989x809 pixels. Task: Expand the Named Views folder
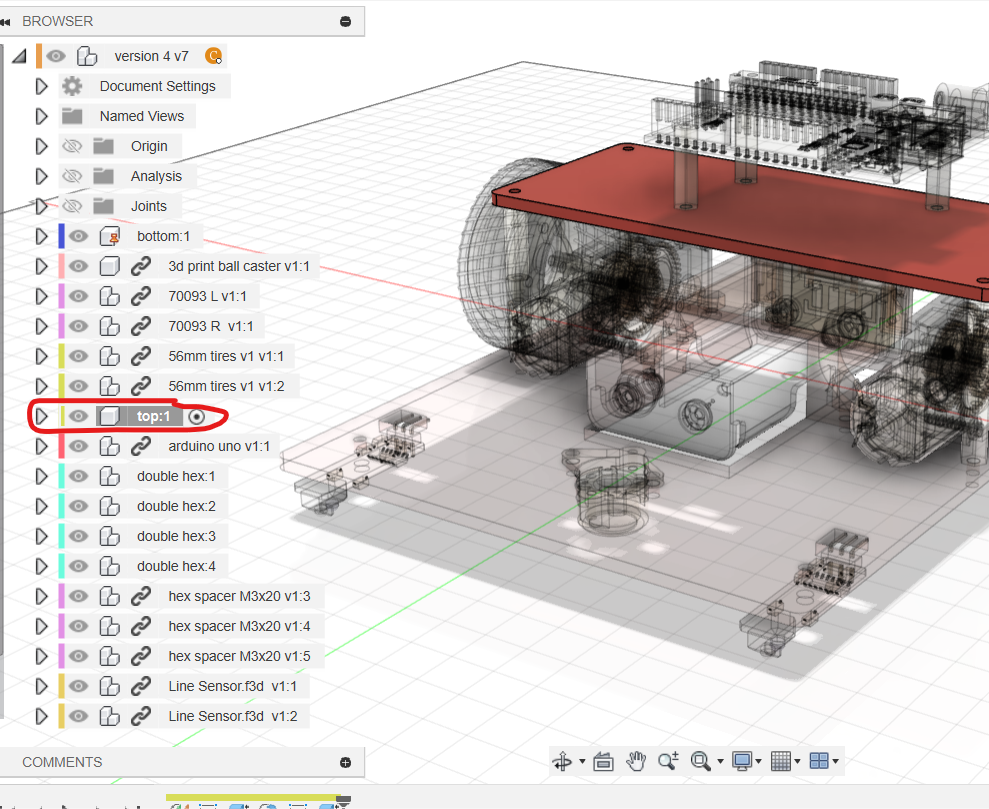click(x=41, y=116)
